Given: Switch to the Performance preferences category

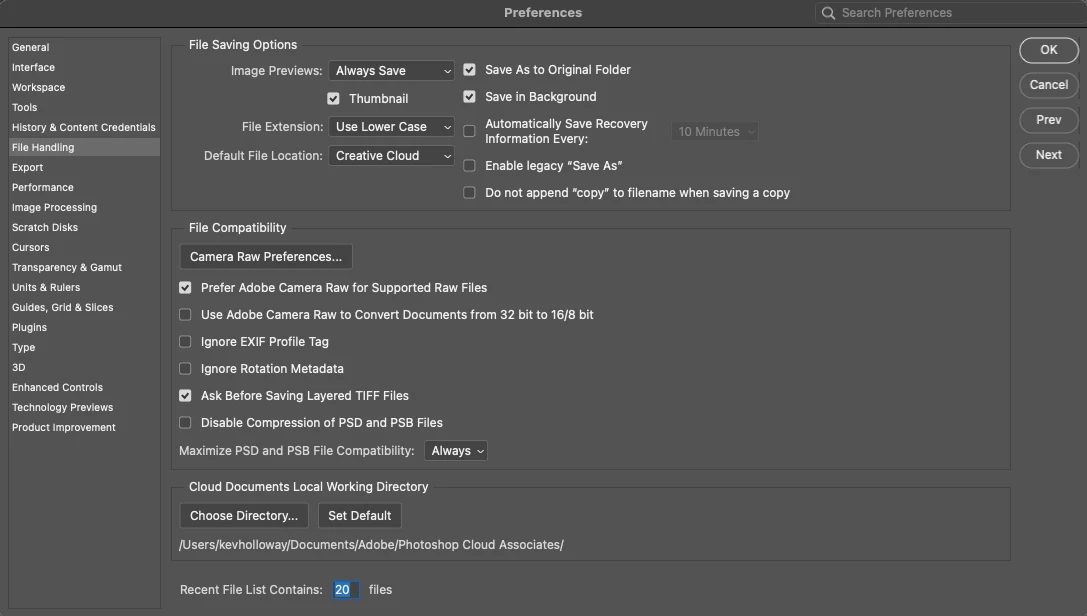Looking at the screenshot, I should [43, 187].
